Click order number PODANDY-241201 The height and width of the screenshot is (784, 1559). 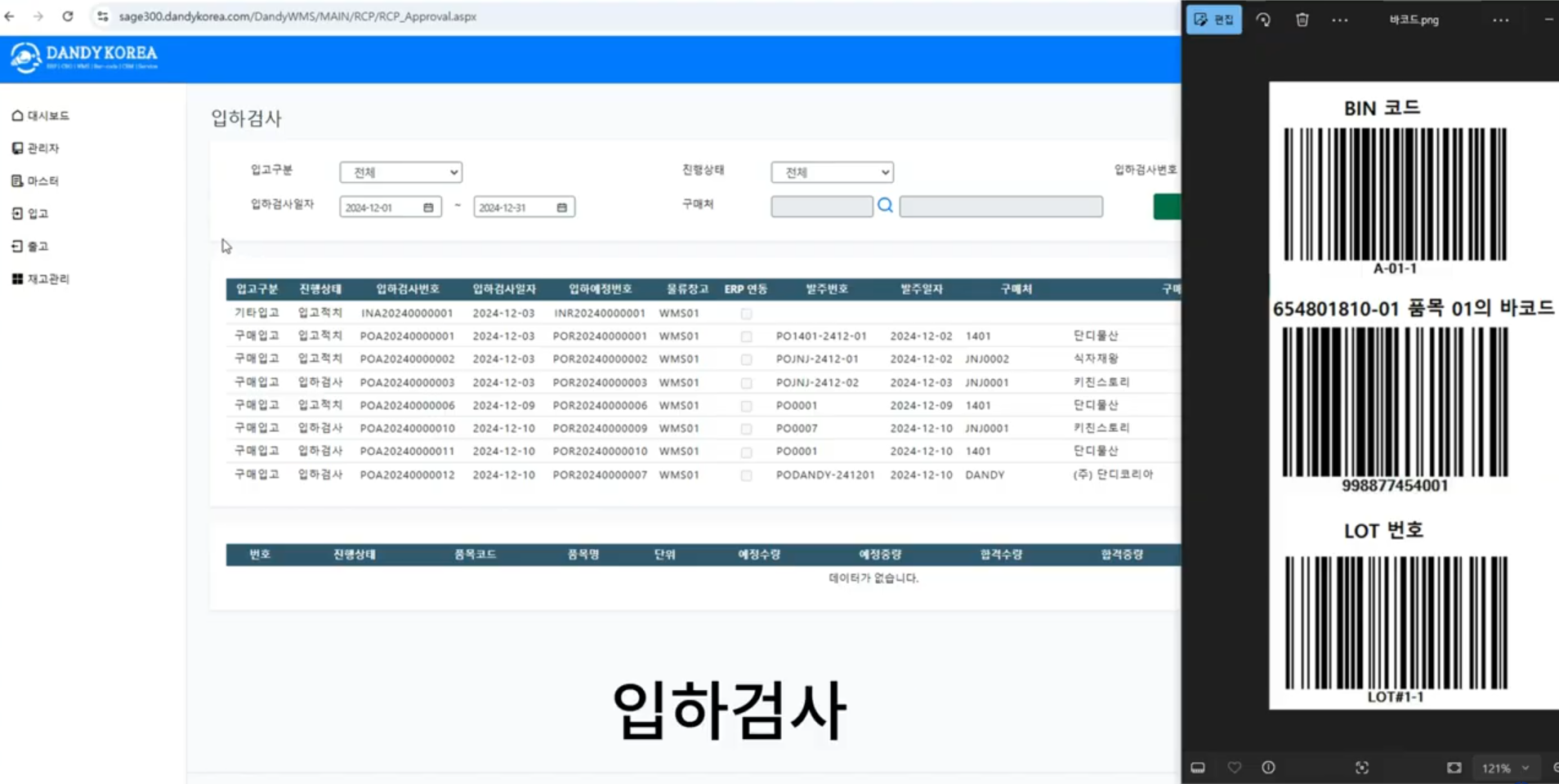825,474
